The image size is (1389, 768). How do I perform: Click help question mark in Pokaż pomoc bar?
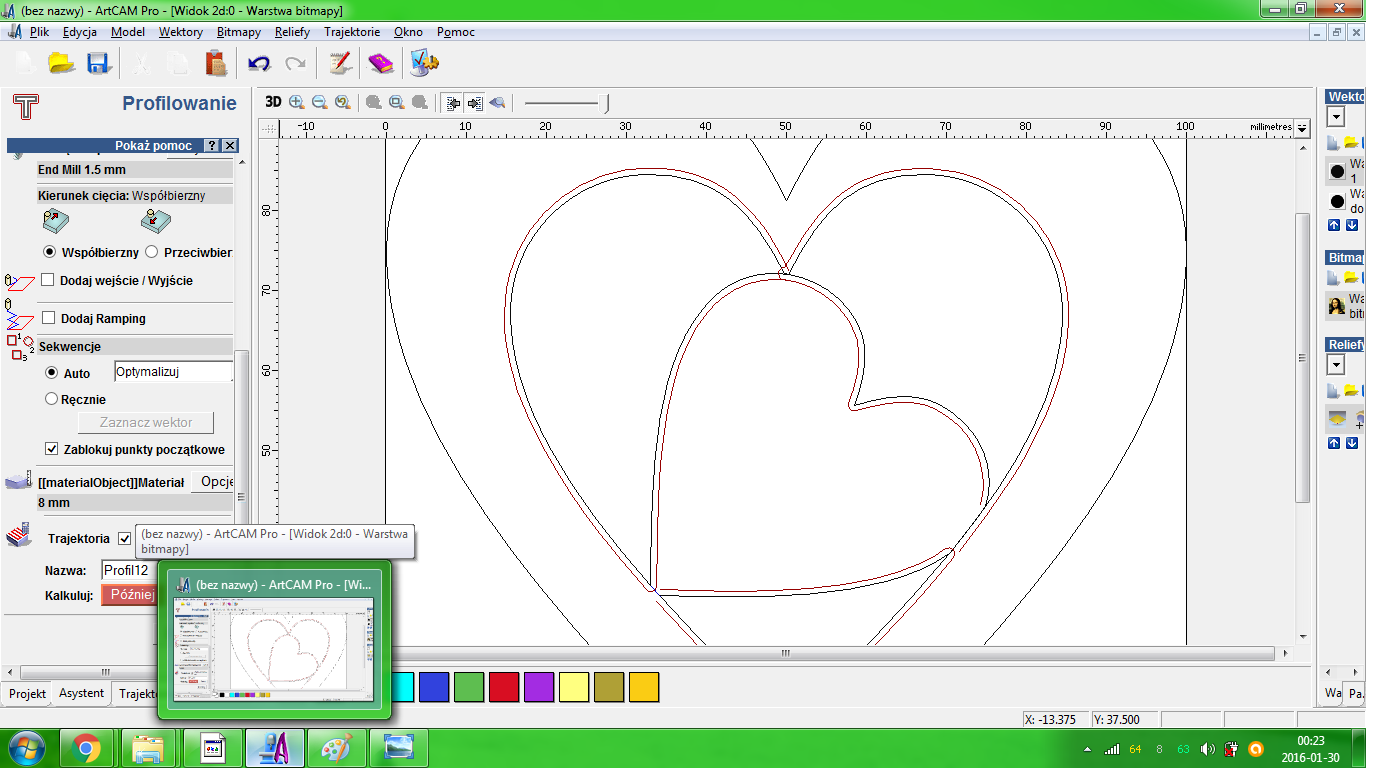point(212,146)
